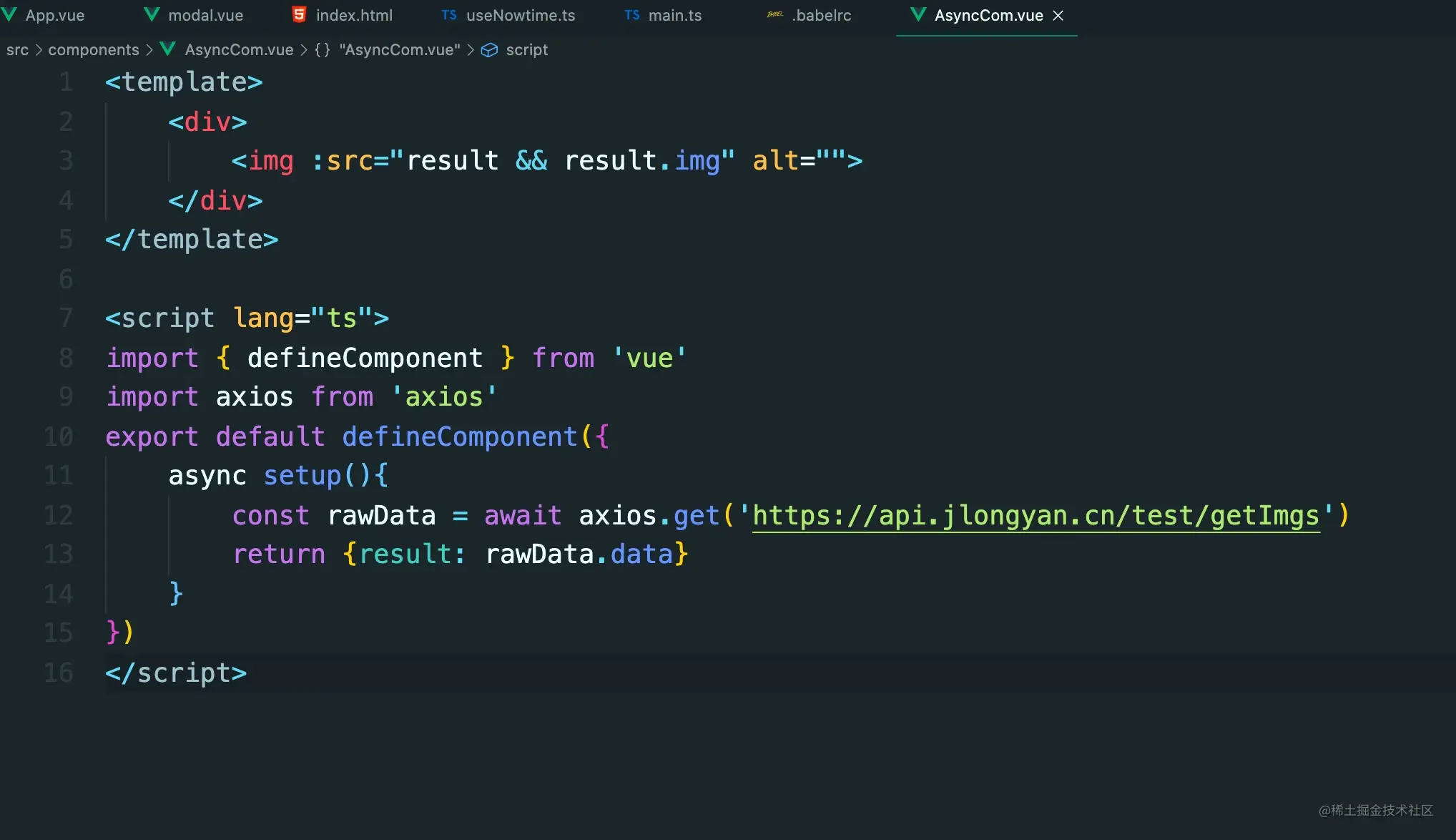This screenshot has height=840, width=1456.
Task: Click the get method on axios
Action: click(697, 515)
